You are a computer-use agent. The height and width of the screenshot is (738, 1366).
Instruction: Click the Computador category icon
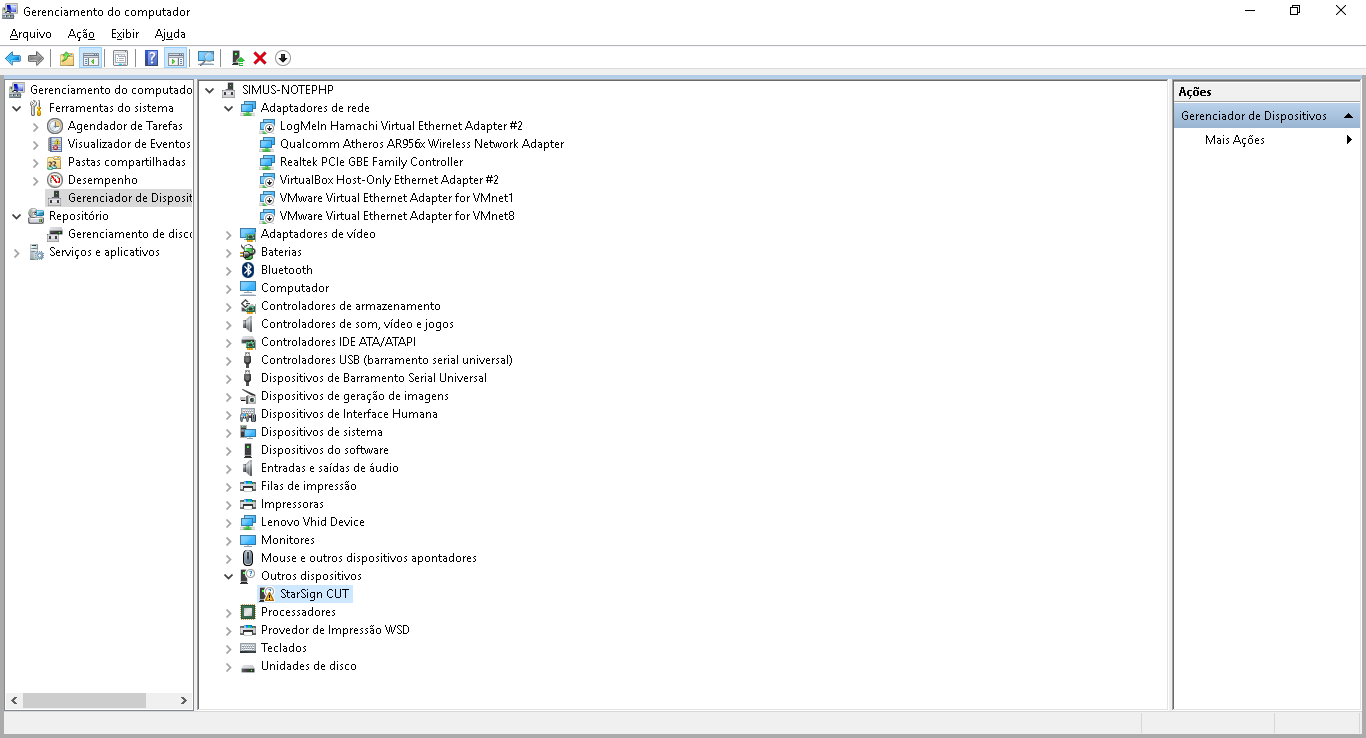coord(248,288)
